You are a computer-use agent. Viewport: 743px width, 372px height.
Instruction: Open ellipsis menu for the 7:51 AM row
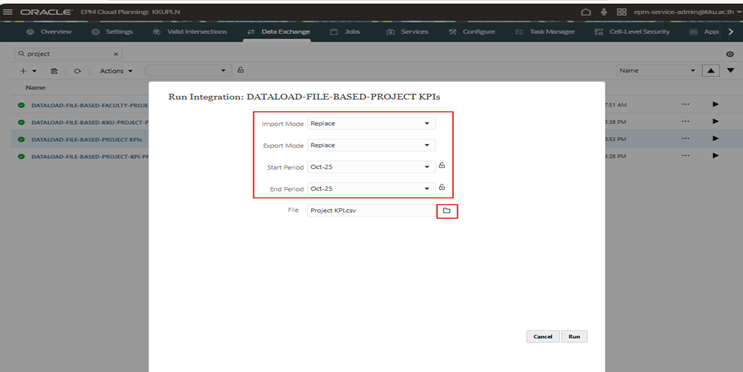point(686,104)
